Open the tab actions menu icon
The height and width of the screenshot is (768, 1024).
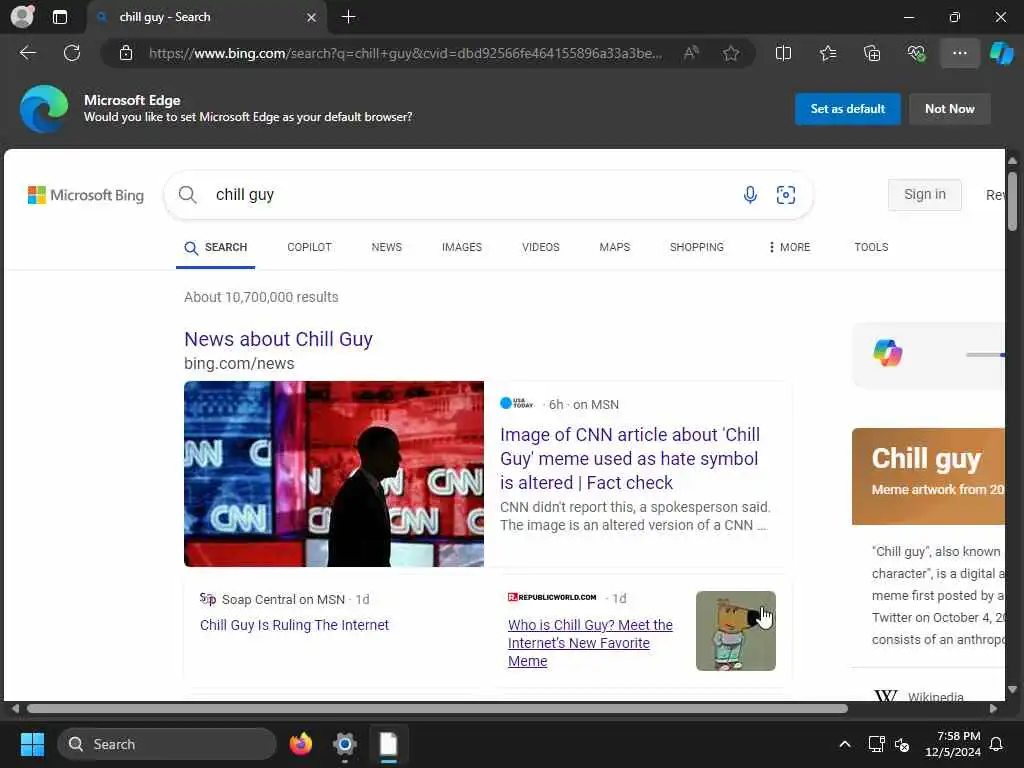point(59,17)
